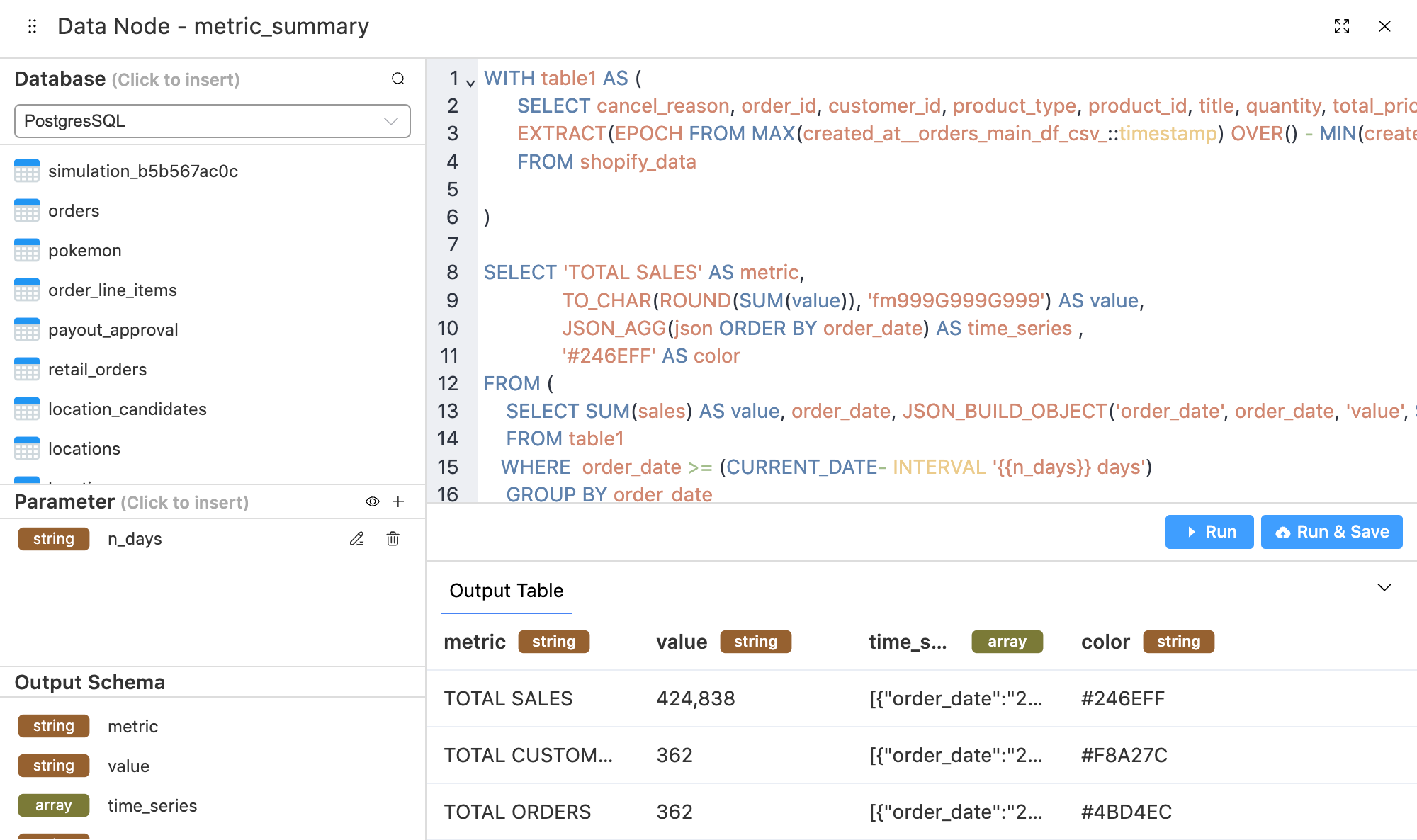Insert the payout_approval table
The width and height of the screenshot is (1417, 840).
(x=113, y=330)
